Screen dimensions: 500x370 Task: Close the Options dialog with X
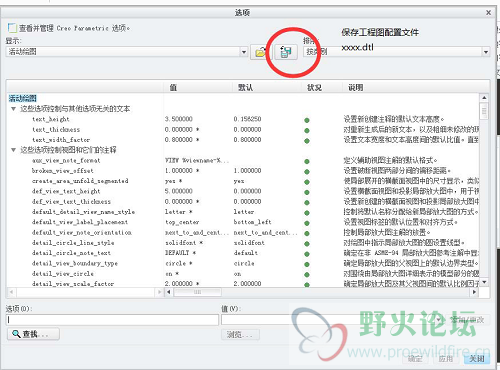point(488,13)
